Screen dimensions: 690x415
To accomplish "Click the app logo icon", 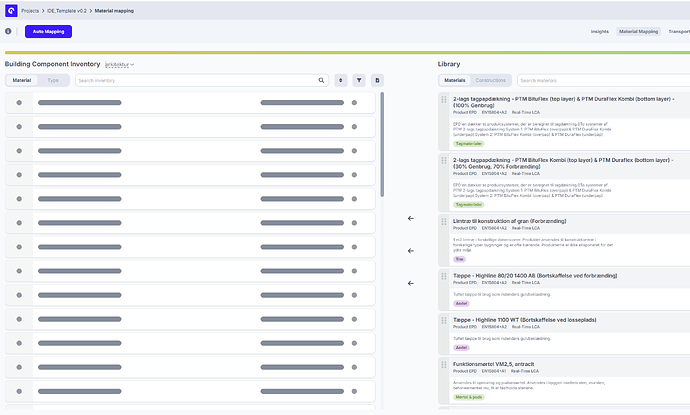I will point(11,11).
